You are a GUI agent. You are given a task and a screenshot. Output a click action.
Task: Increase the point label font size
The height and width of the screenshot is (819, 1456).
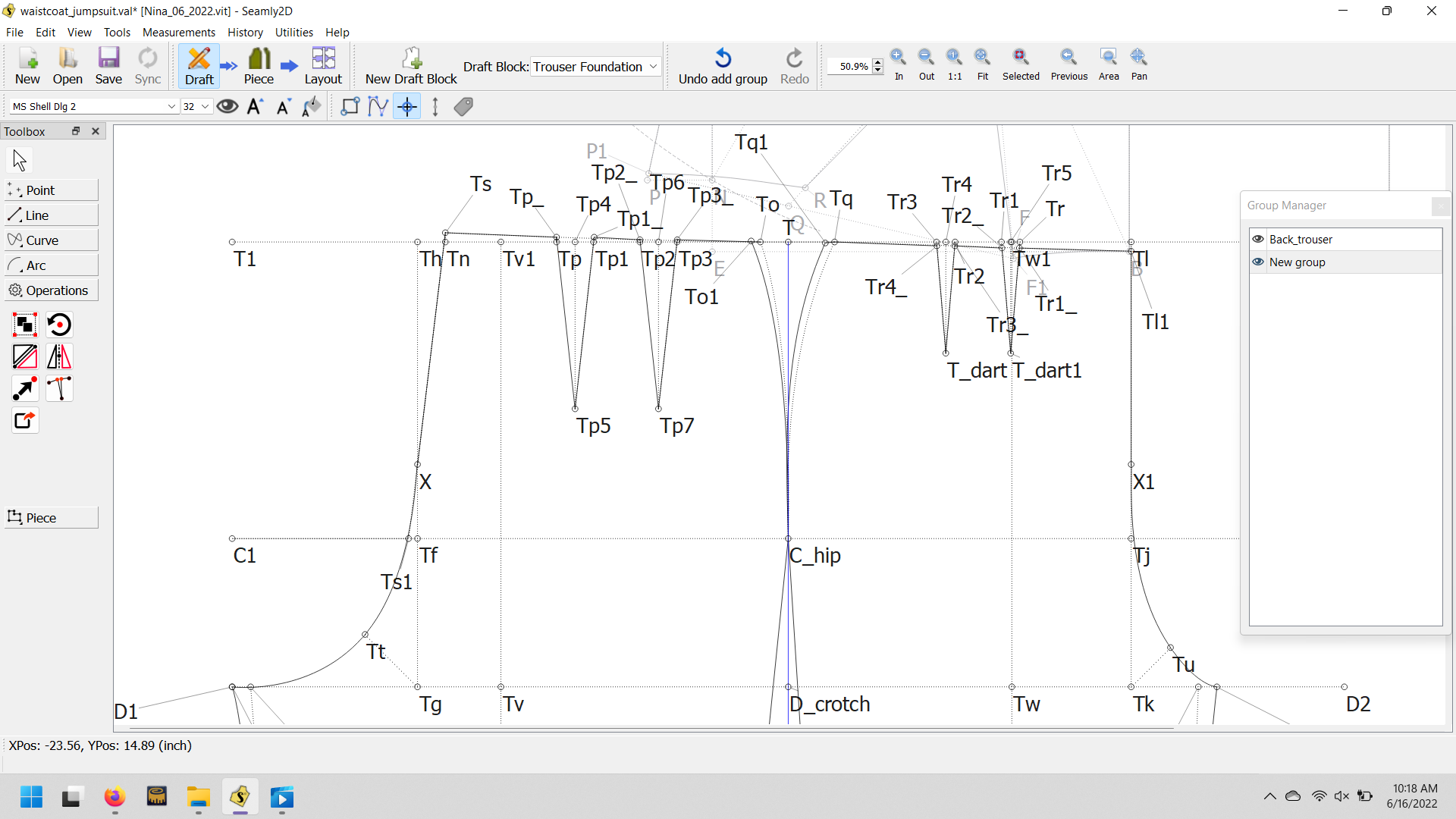coord(255,106)
